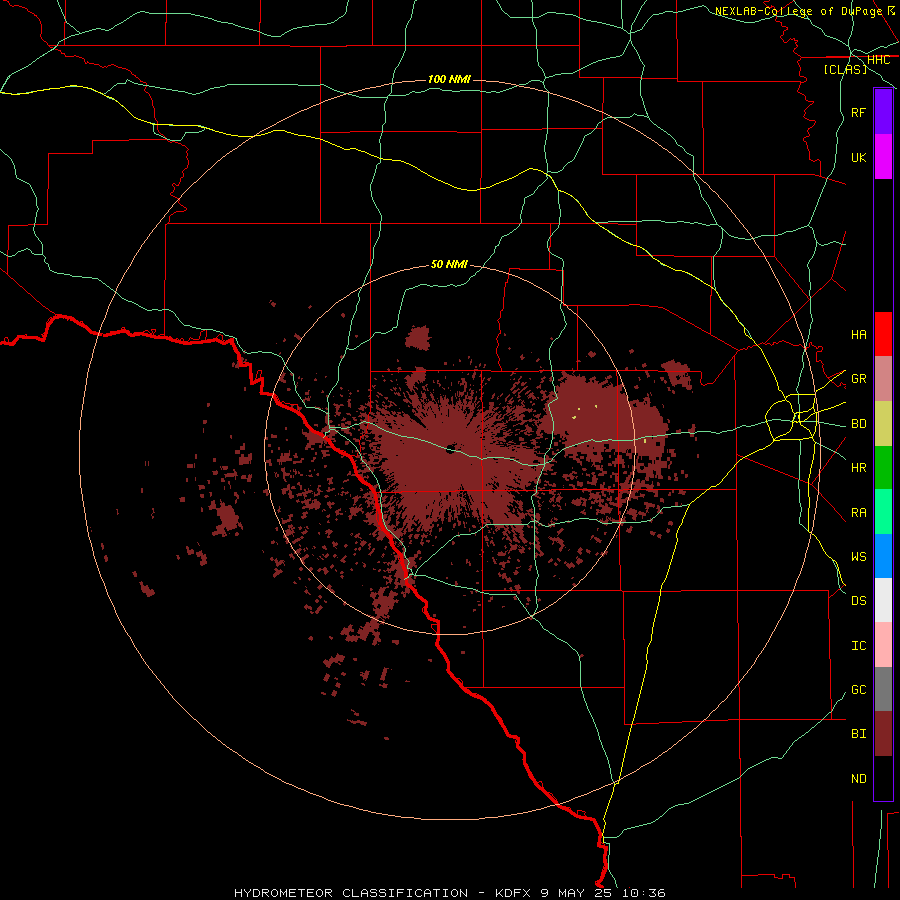Click the HR legend label
Image resolution: width=900 pixels, height=900 pixels.
pyautogui.click(x=858, y=468)
